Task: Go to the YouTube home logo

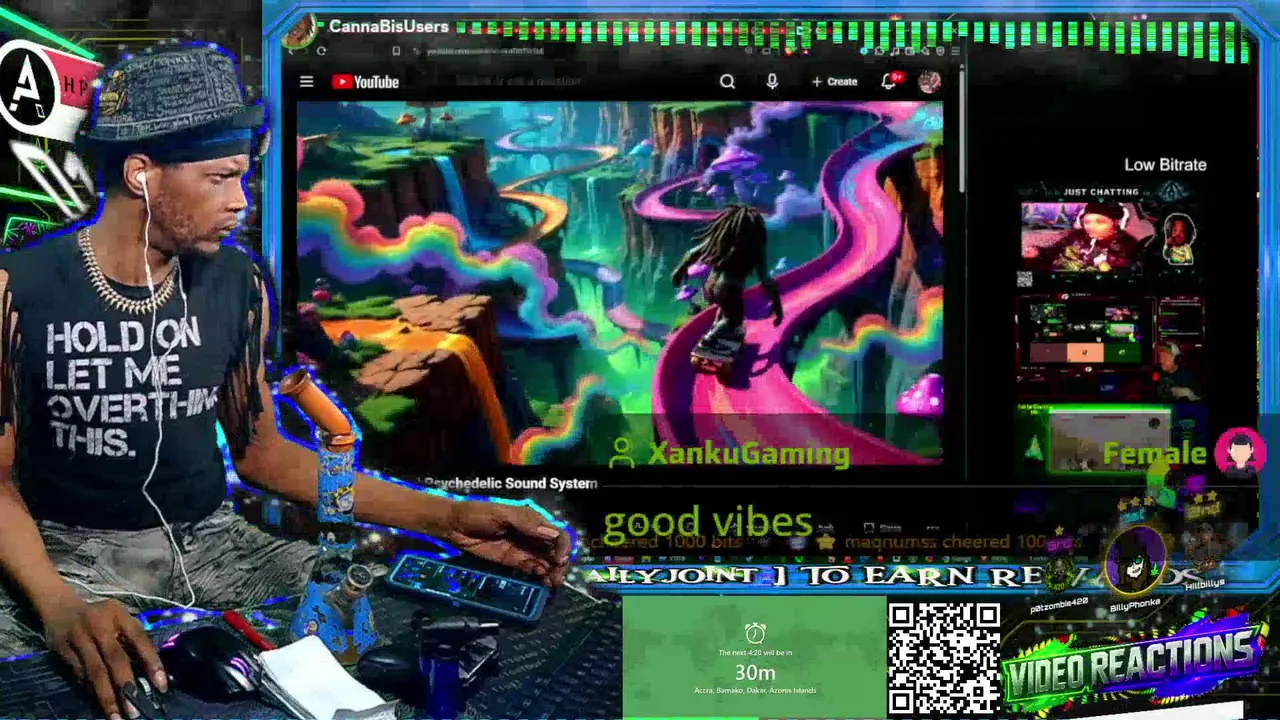Action: [365, 82]
